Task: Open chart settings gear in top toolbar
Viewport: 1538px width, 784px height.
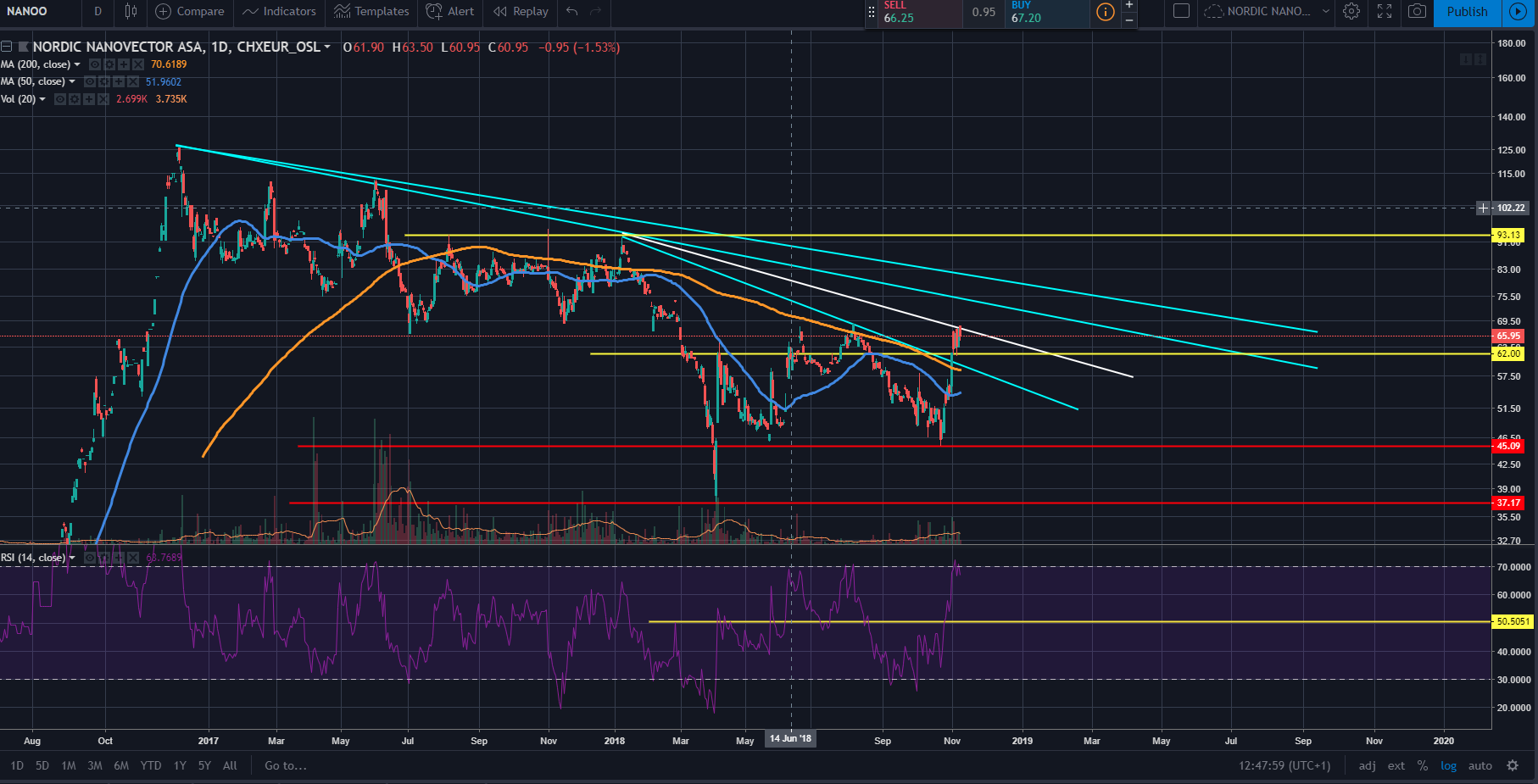Action: [1351, 11]
